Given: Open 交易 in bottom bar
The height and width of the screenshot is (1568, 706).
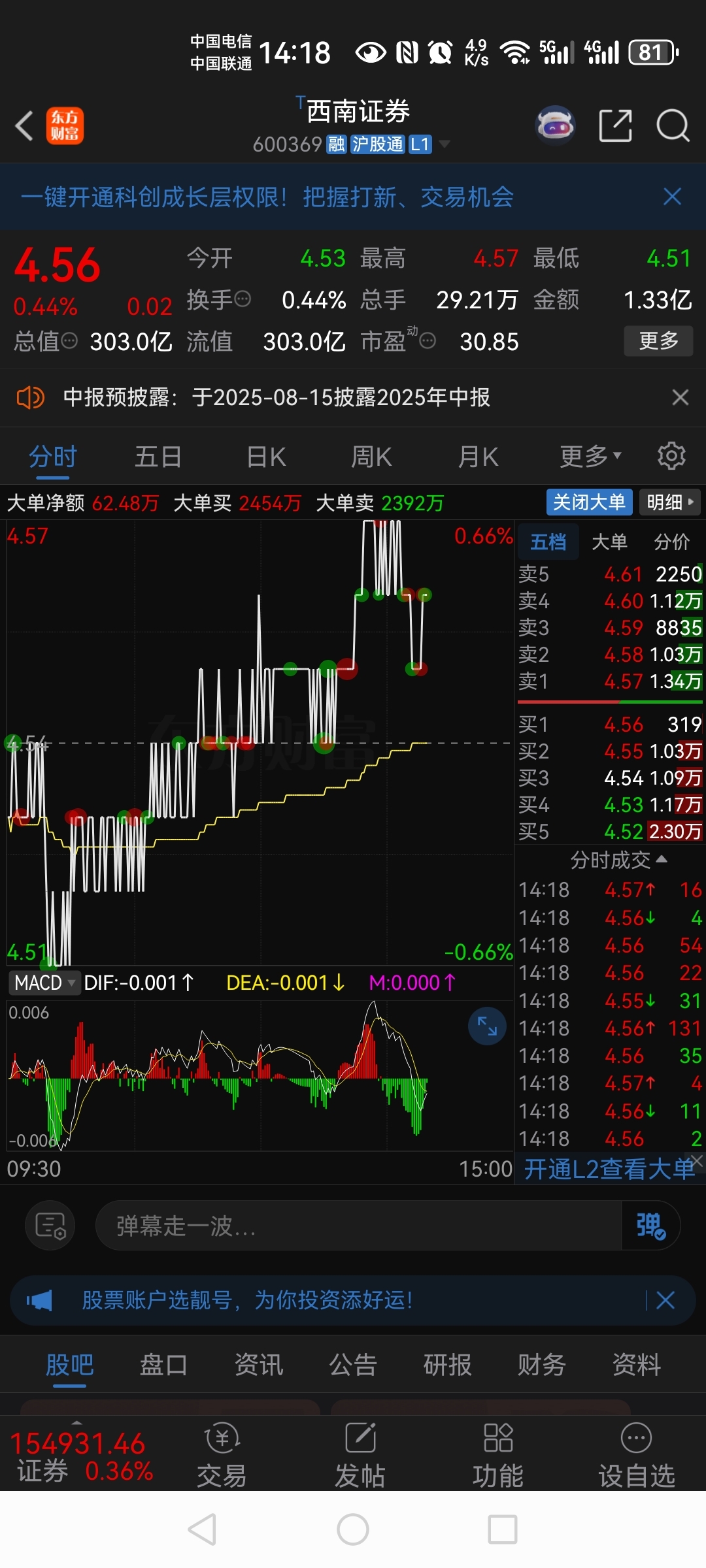Looking at the screenshot, I should coord(222,1454).
